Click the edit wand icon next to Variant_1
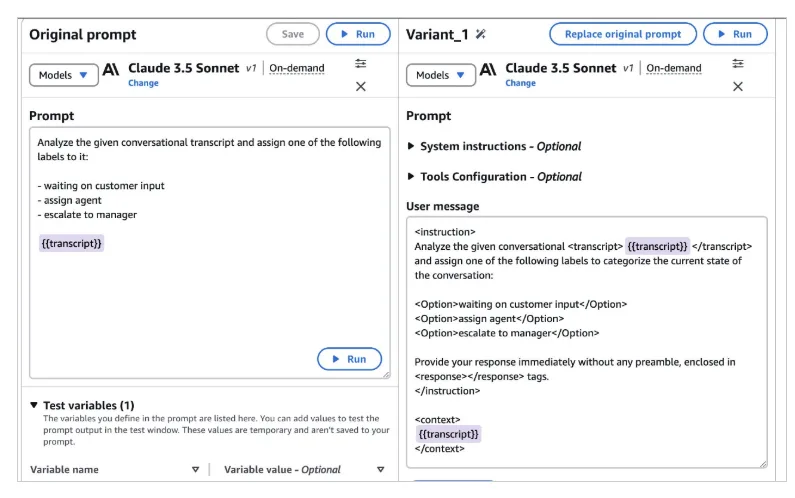795x498 pixels. 480,34
